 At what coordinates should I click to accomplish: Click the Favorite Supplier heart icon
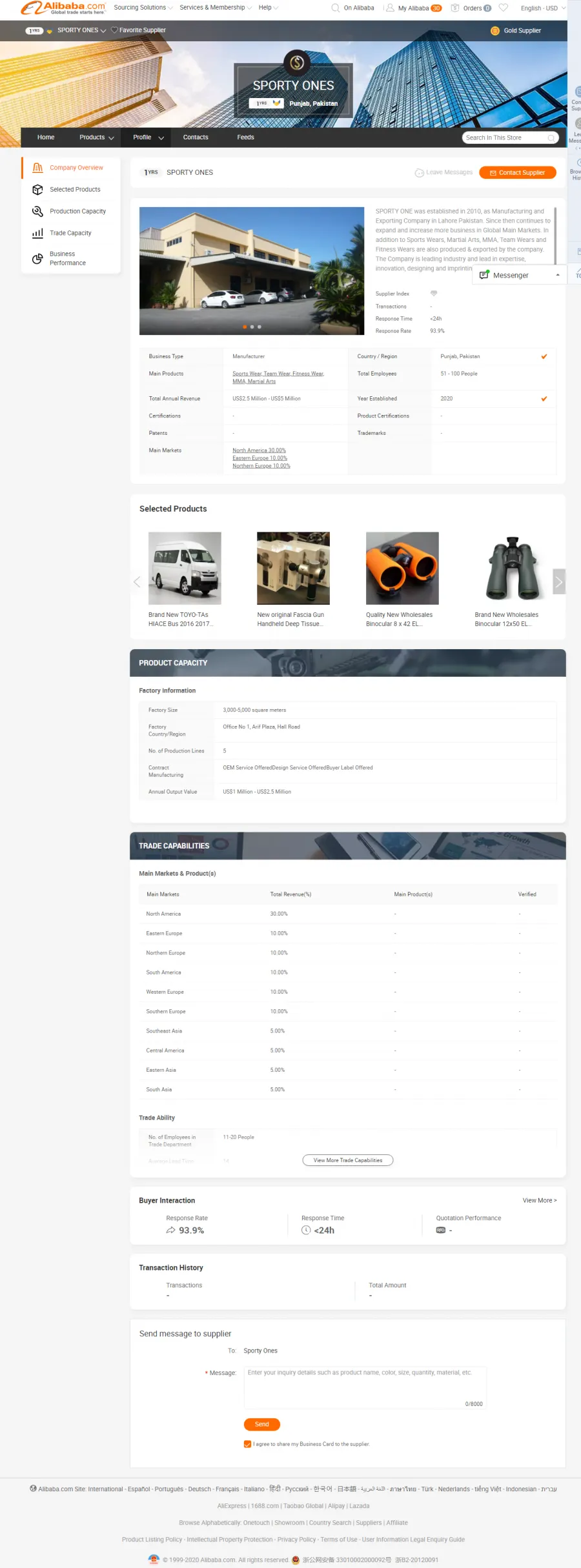pos(114,30)
